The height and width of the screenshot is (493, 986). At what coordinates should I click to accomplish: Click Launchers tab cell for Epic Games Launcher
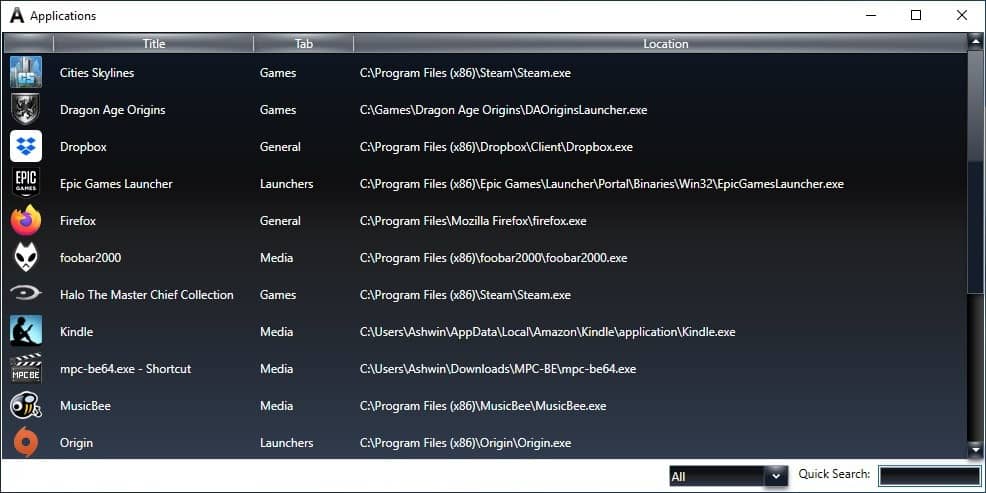tap(287, 184)
